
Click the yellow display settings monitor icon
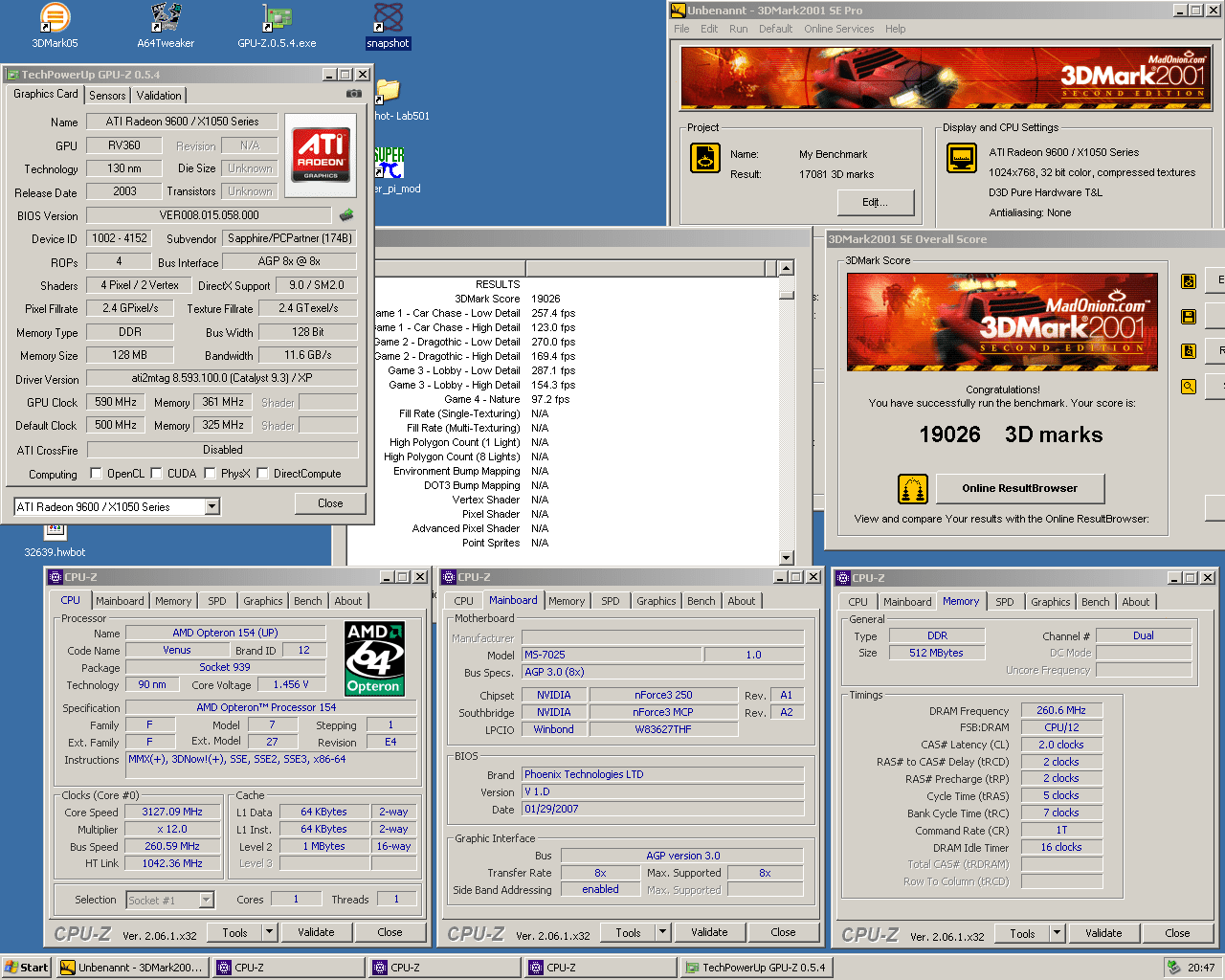point(962,158)
